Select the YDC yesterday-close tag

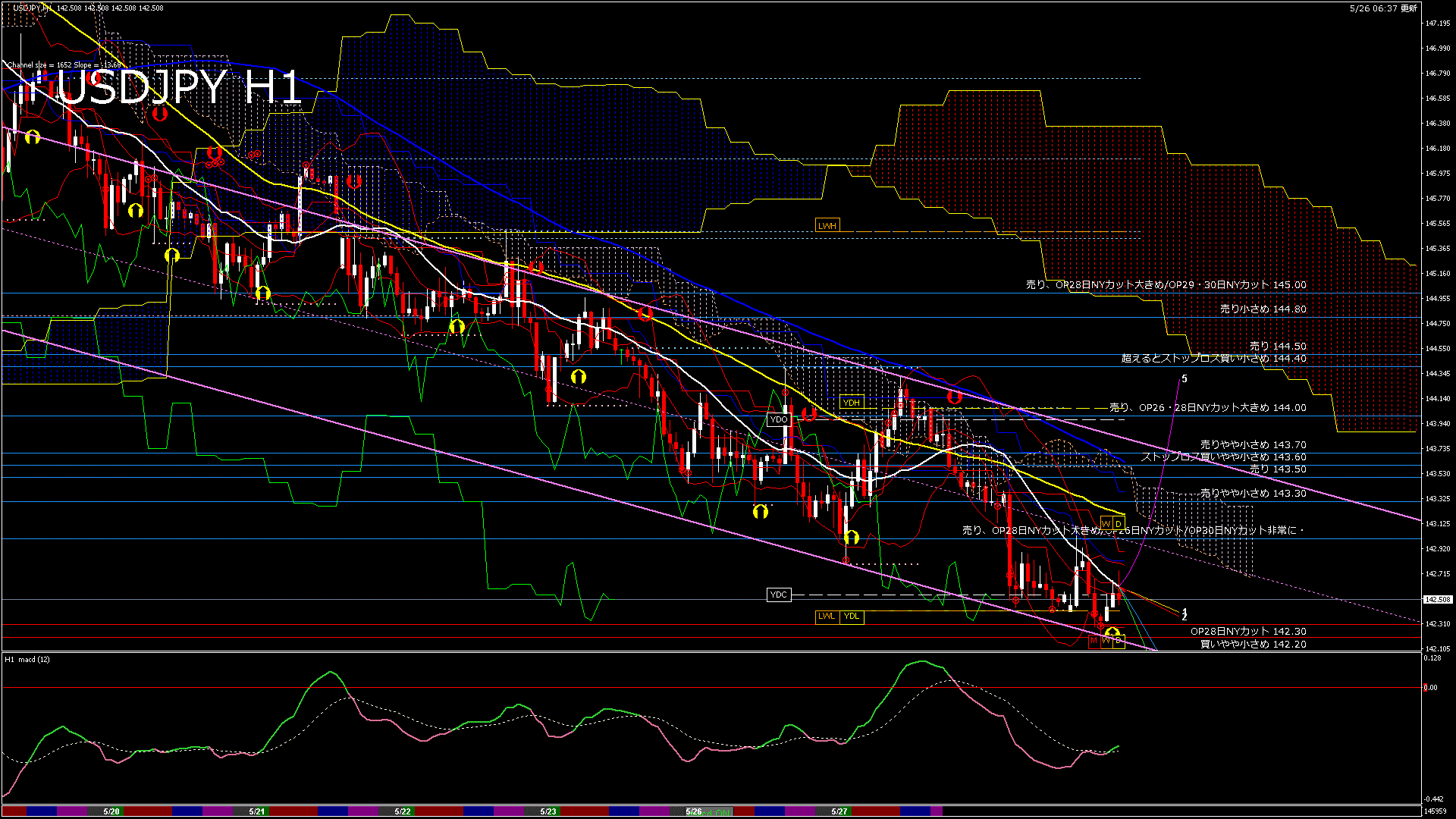[x=779, y=595]
